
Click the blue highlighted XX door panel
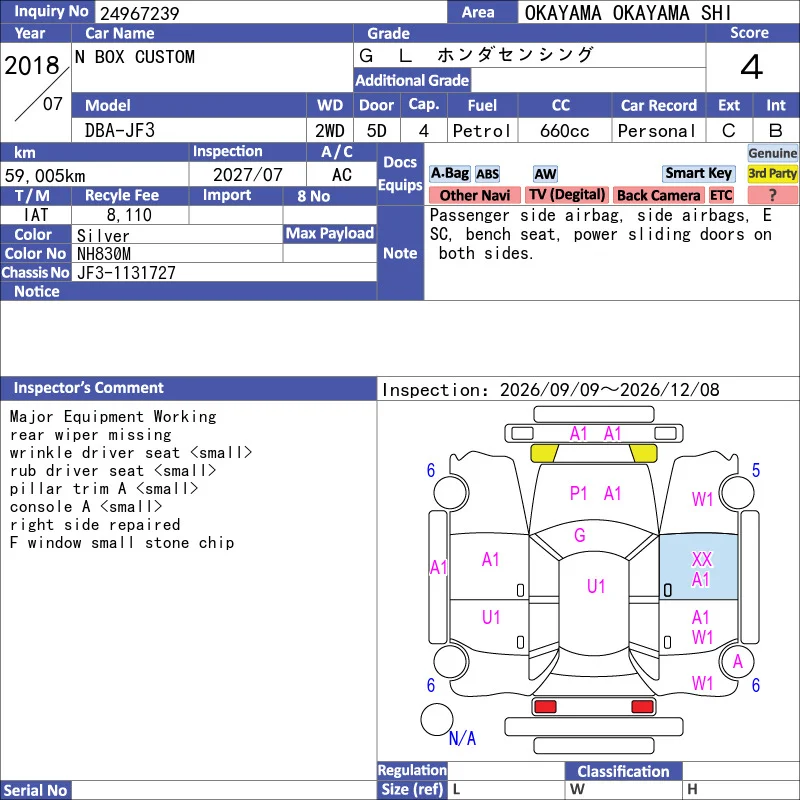coord(698,567)
